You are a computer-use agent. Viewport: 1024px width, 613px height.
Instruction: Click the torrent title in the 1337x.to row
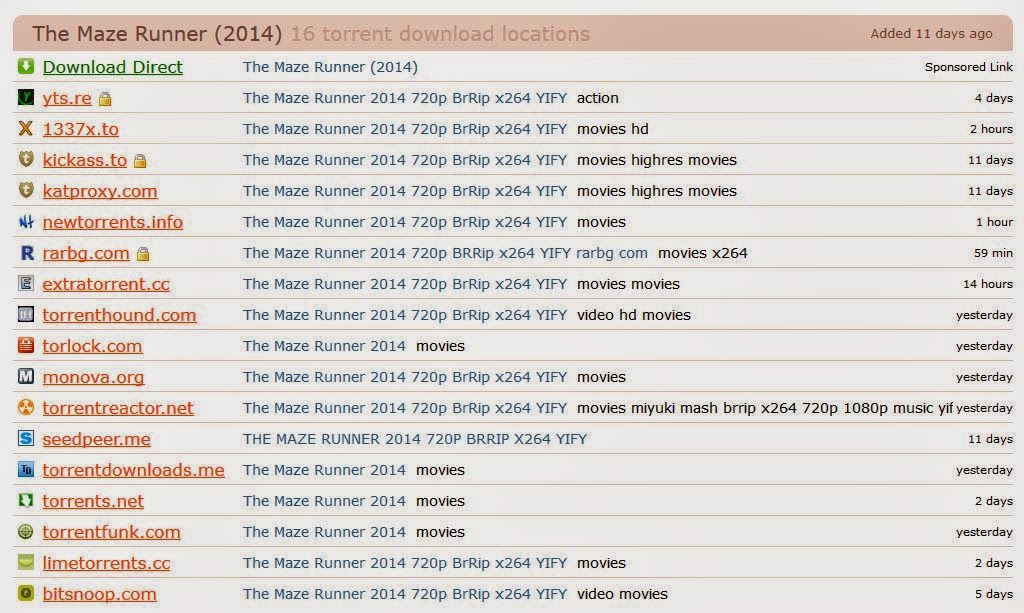405,129
